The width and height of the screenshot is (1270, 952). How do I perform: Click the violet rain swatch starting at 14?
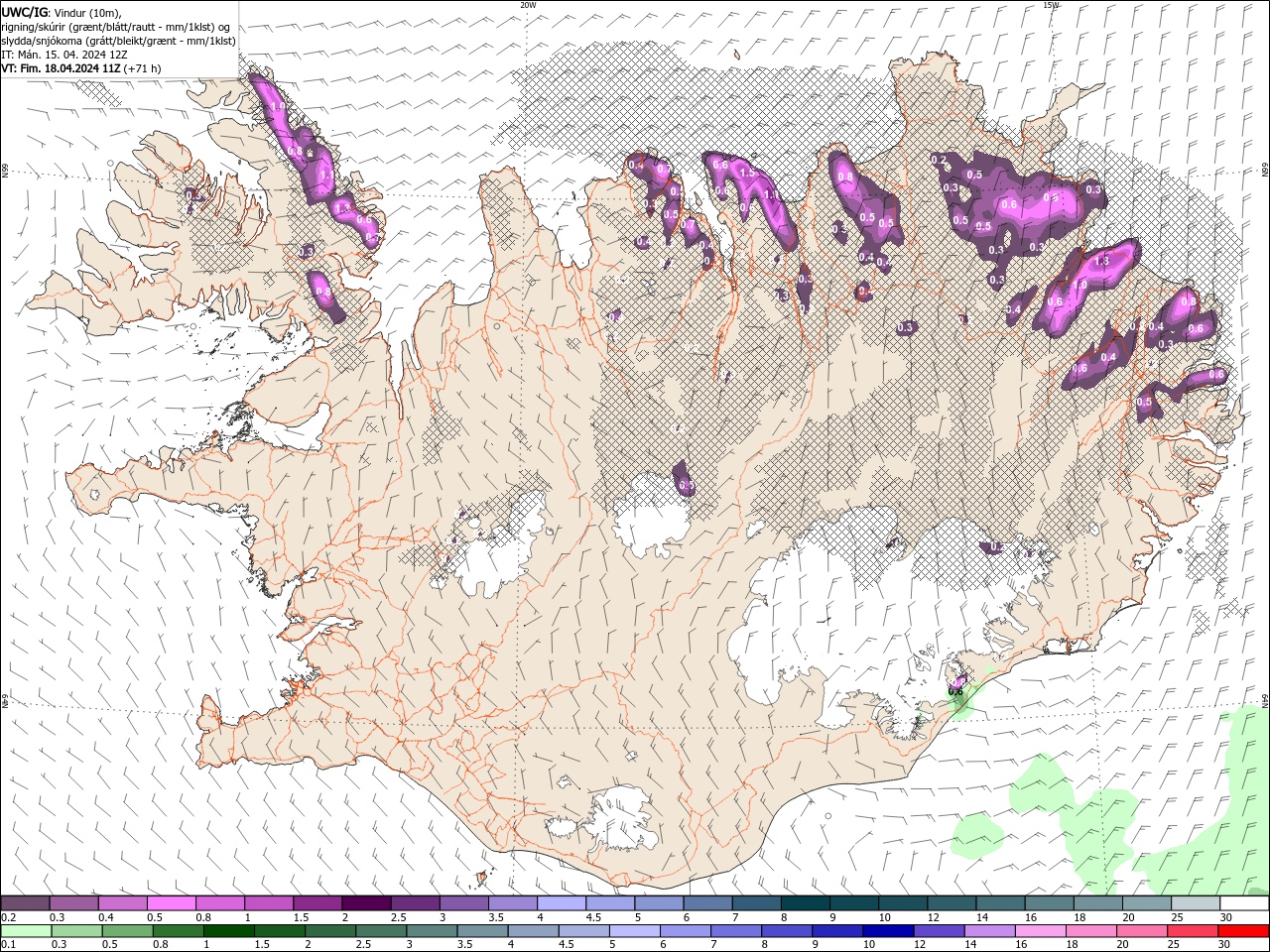tap(989, 931)
